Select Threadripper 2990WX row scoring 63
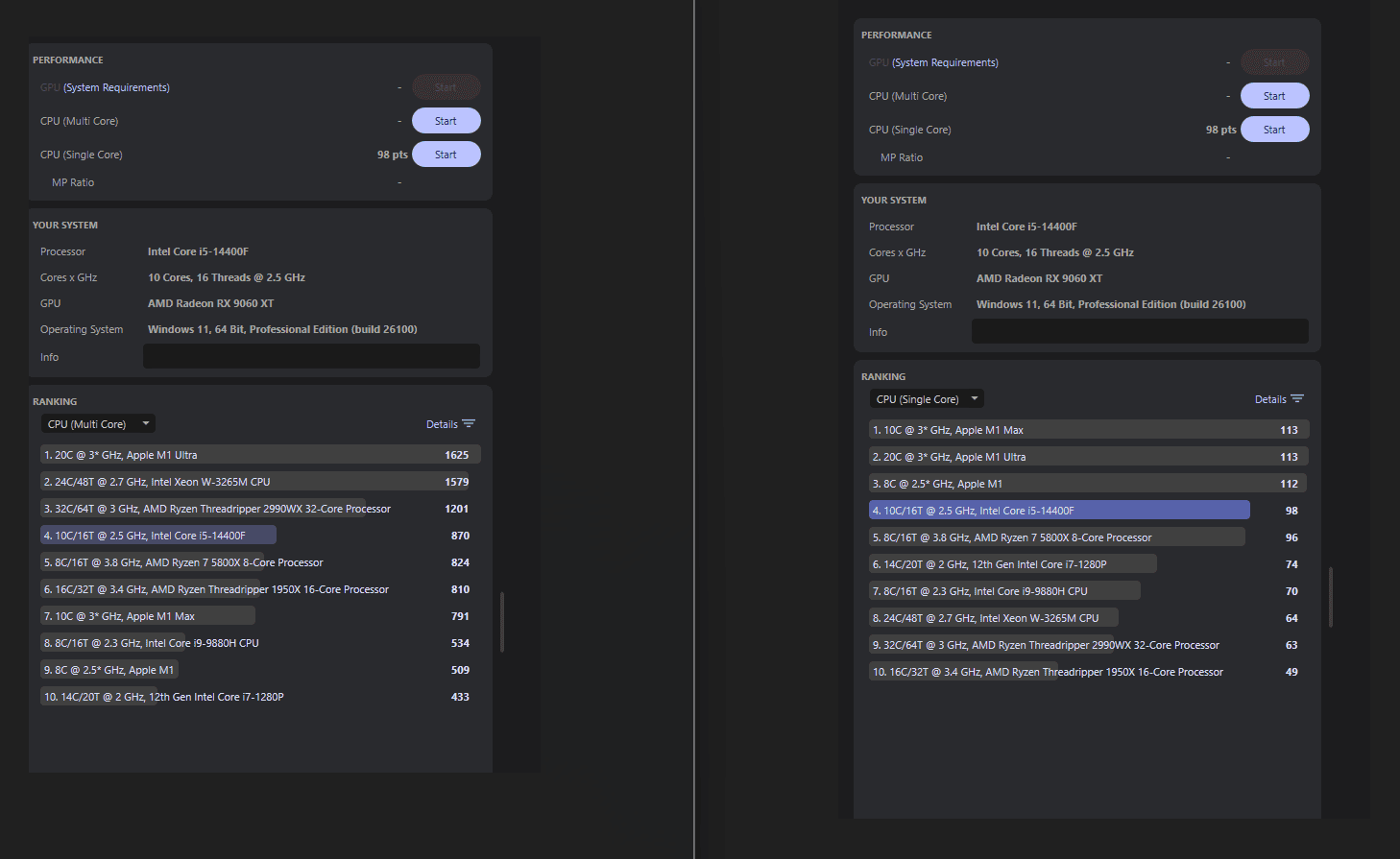Image resolution: width=1400 pixels, height=859 pixels. pos(1089,645)
